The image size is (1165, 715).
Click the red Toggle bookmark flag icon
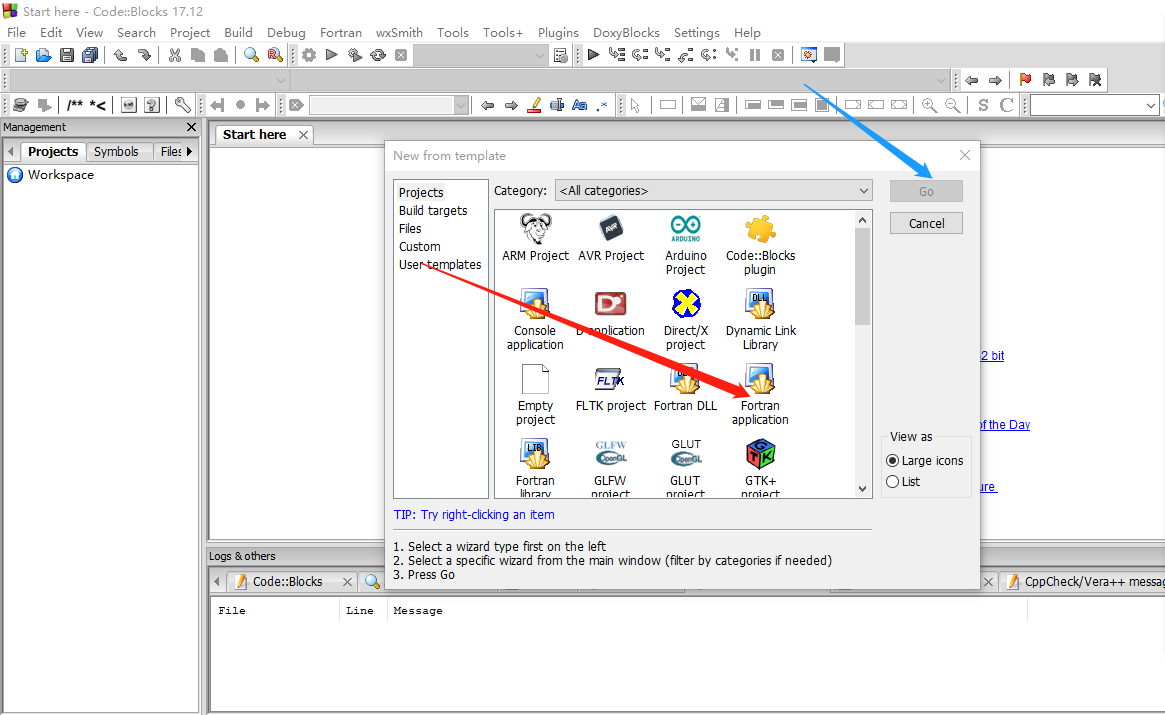pos(1024,79)
